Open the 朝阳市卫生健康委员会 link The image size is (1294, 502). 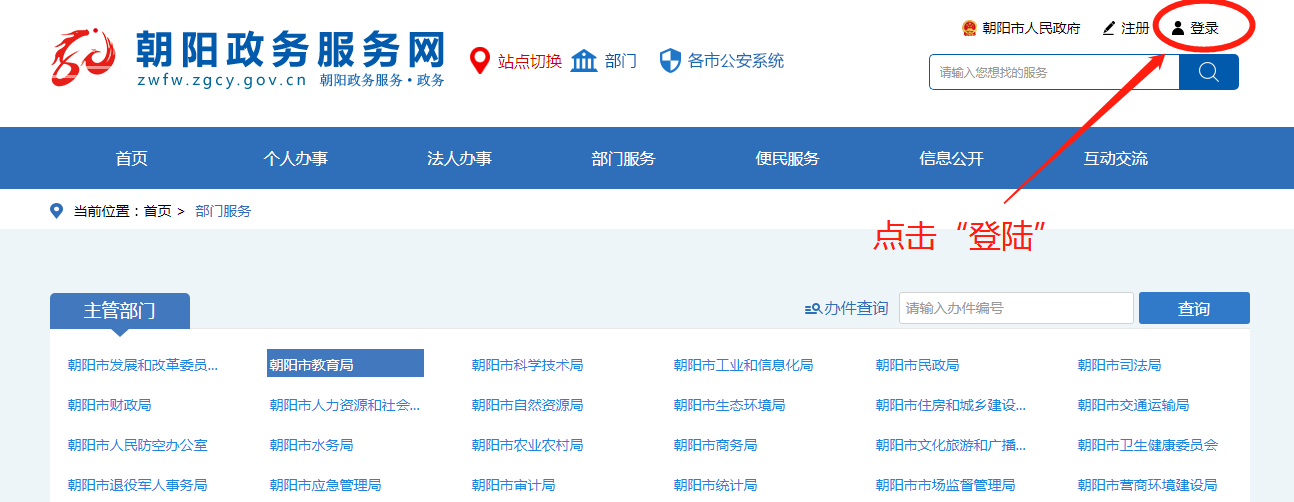click(x=1147, y=445)
